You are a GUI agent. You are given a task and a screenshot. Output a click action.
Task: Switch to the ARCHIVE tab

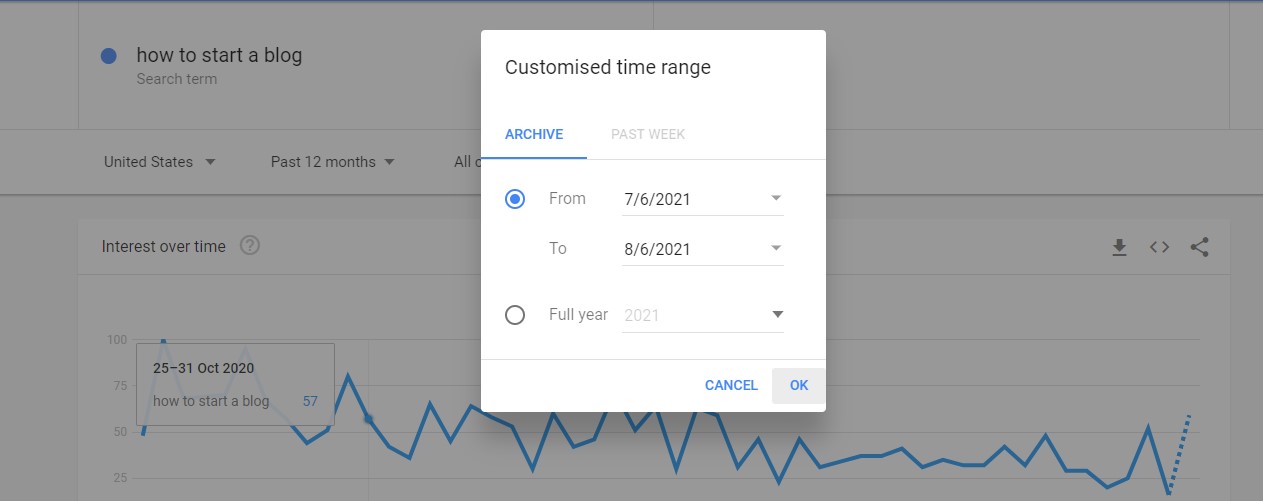point(534,134)
